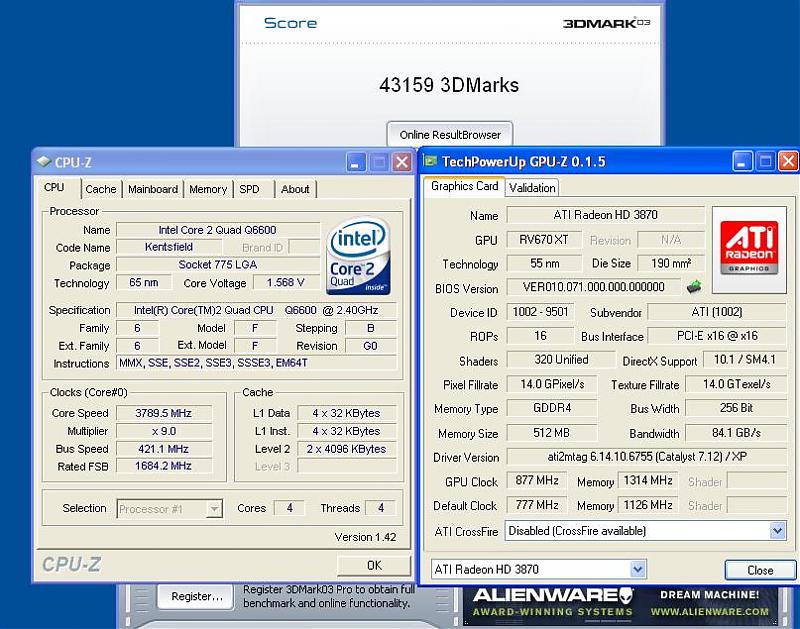Click the CPU-Z title bar icon

(43, 162)
